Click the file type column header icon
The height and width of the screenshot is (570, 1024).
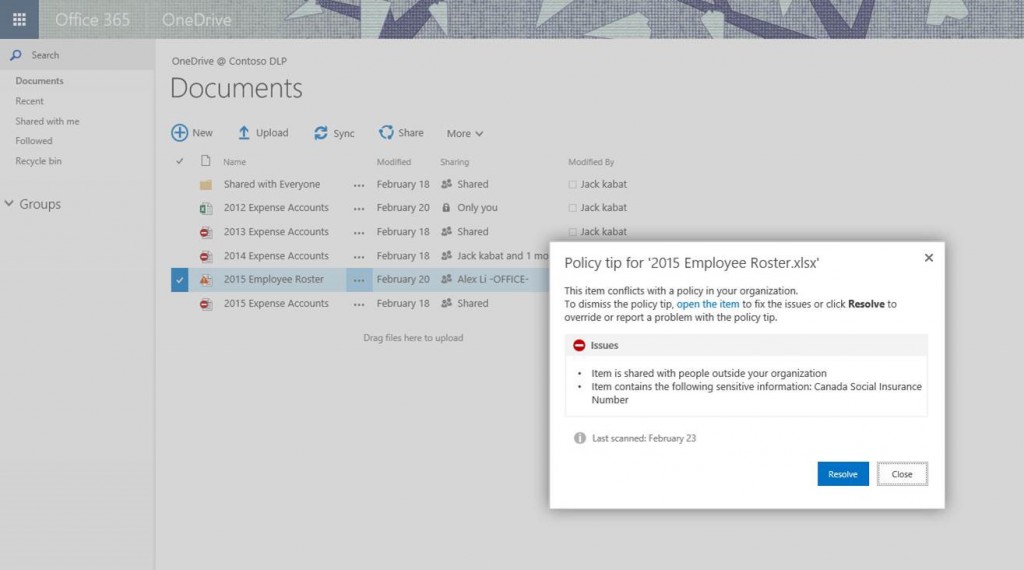(206, 161)
